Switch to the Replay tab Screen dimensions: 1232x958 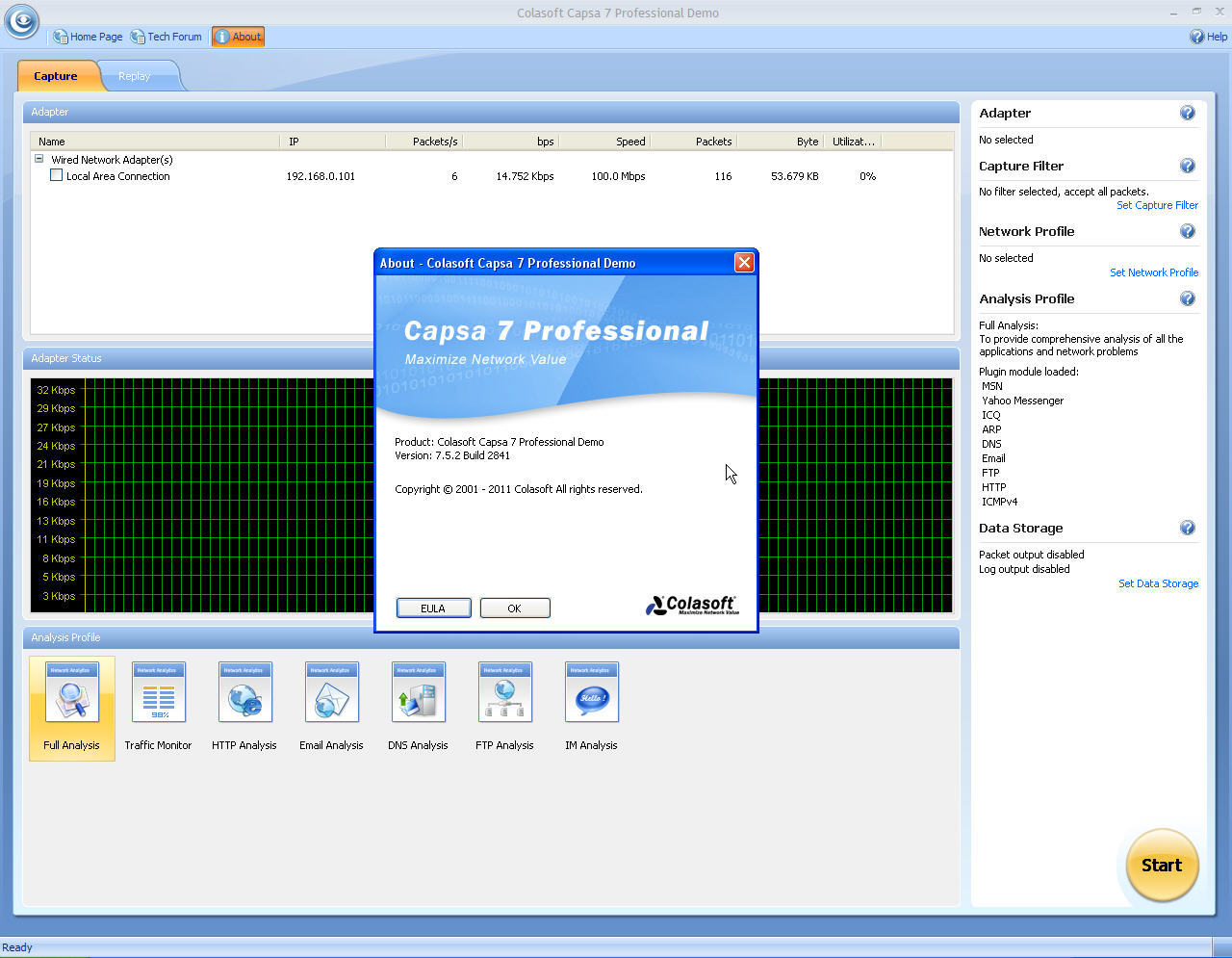135,76
